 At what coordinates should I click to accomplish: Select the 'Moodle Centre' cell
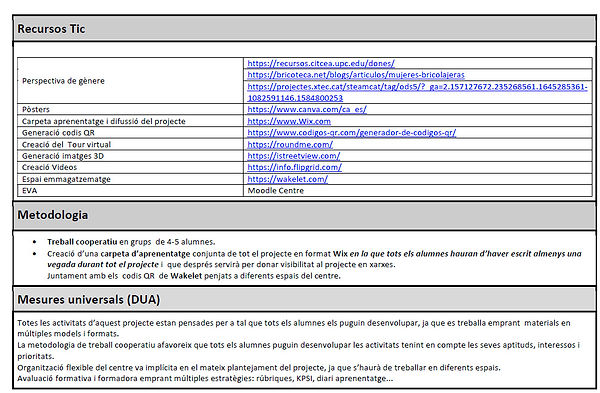(x=418, y=191)
